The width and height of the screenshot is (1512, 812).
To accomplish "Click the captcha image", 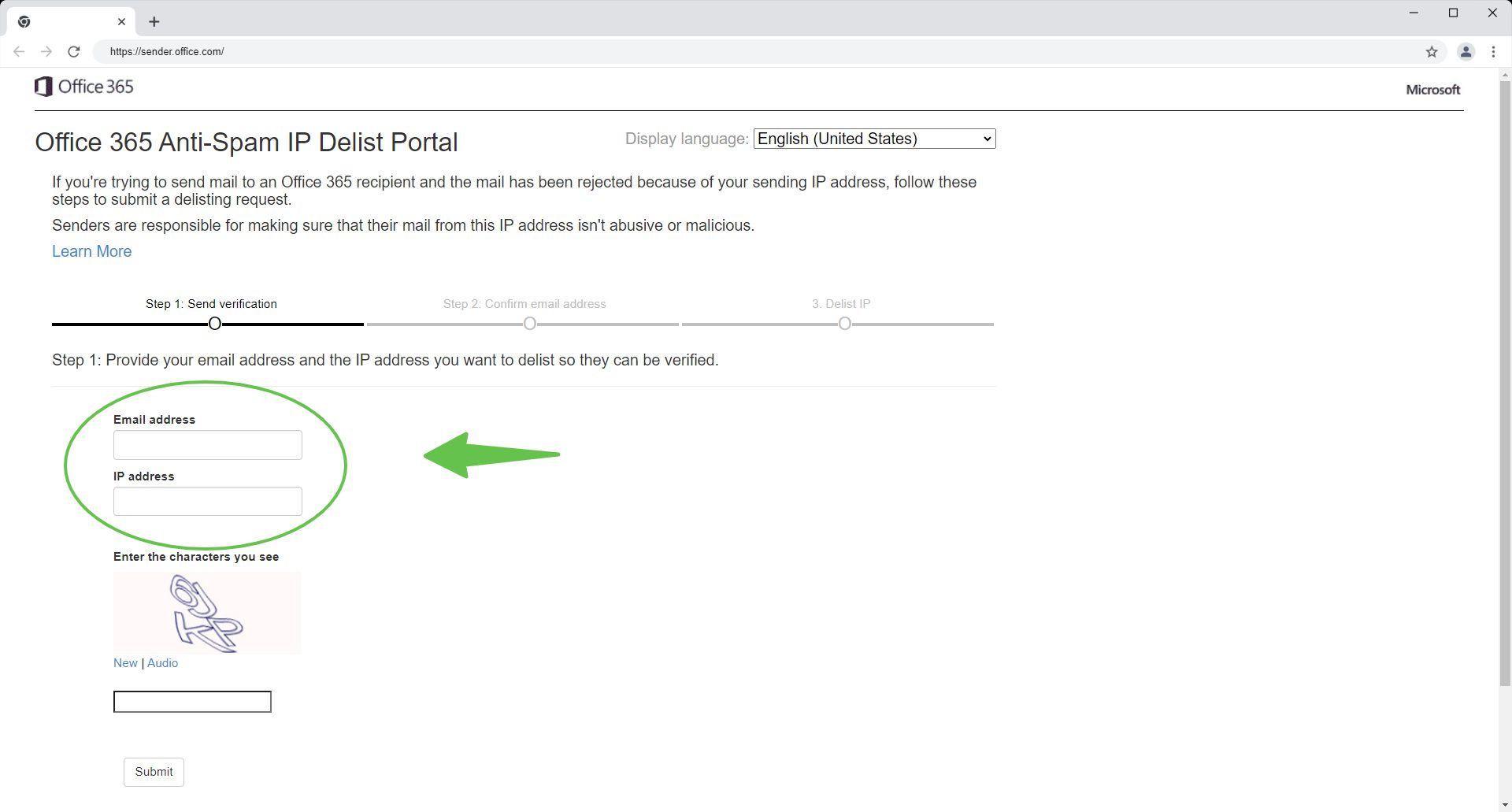I will coord(207,613).
